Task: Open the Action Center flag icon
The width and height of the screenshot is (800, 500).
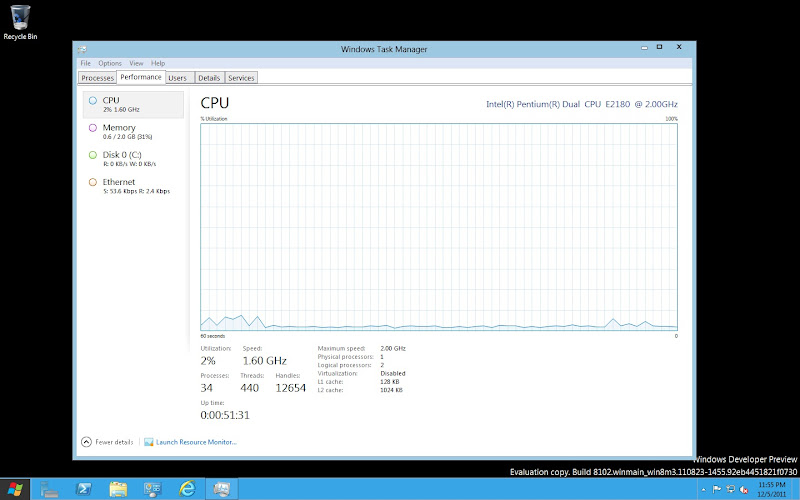Action: 717,489
